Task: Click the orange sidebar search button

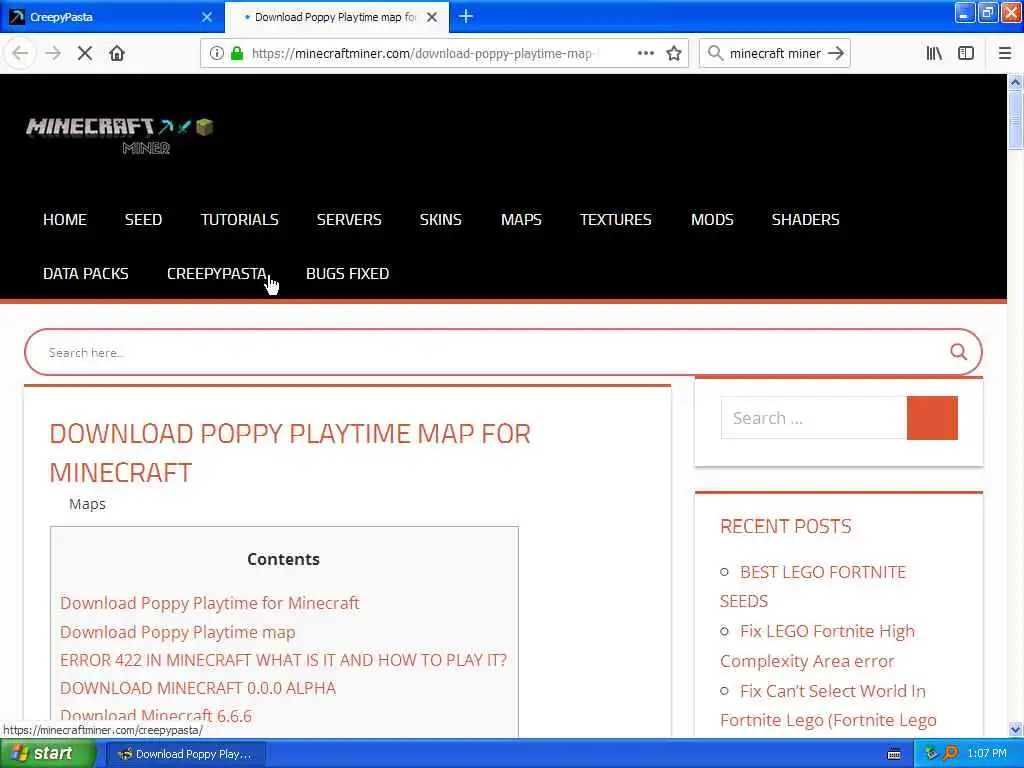Action: [932, 418]
